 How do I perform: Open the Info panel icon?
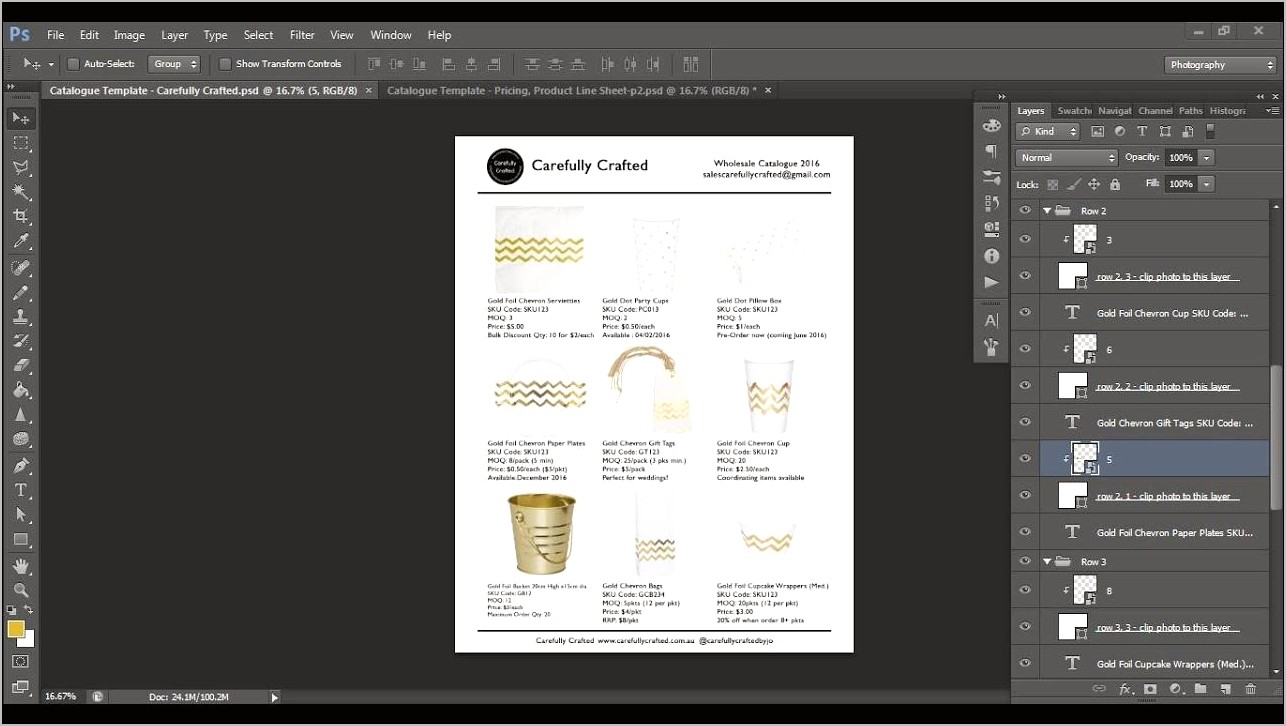point(991,256)
